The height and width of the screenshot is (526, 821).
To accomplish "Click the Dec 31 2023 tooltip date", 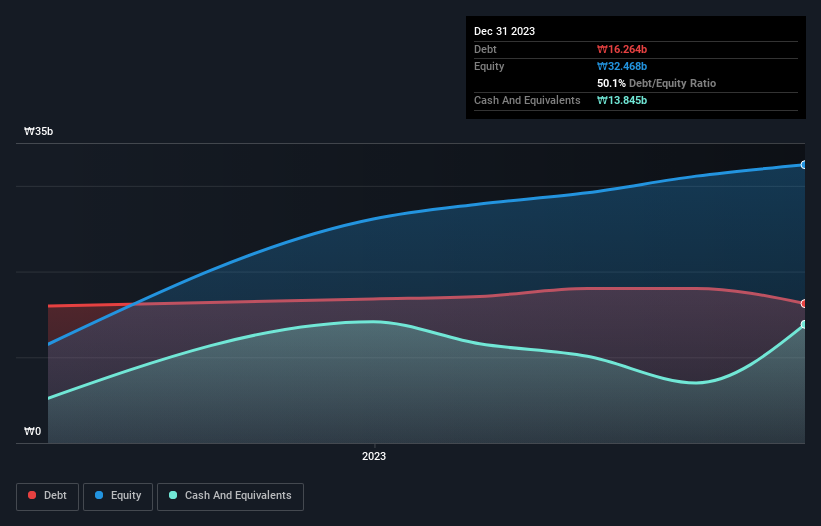I will click(504, 31).
